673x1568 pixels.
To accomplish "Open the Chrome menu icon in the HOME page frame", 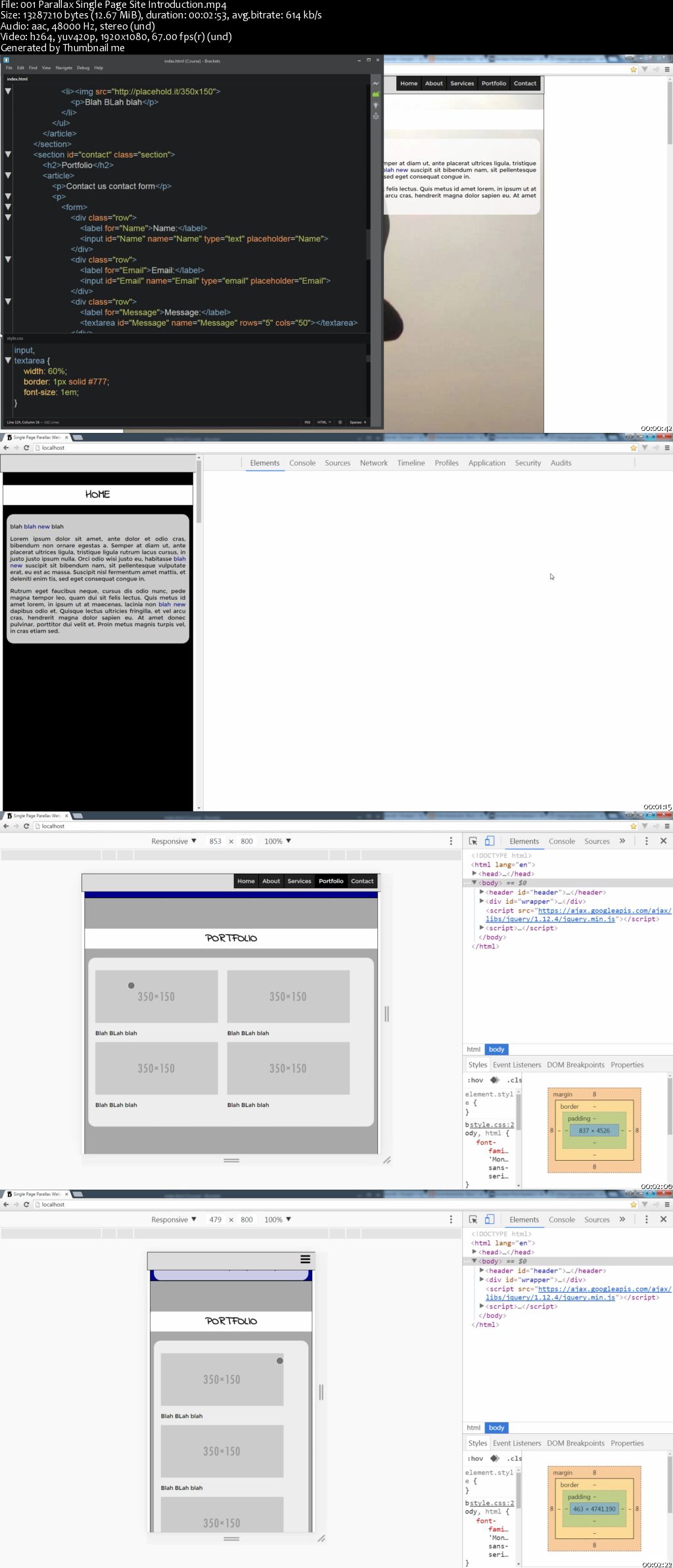I will (x=666, y=448).
